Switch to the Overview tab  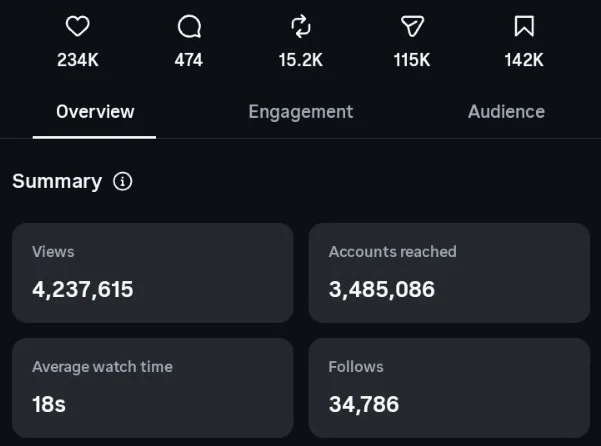coord(95,112)
